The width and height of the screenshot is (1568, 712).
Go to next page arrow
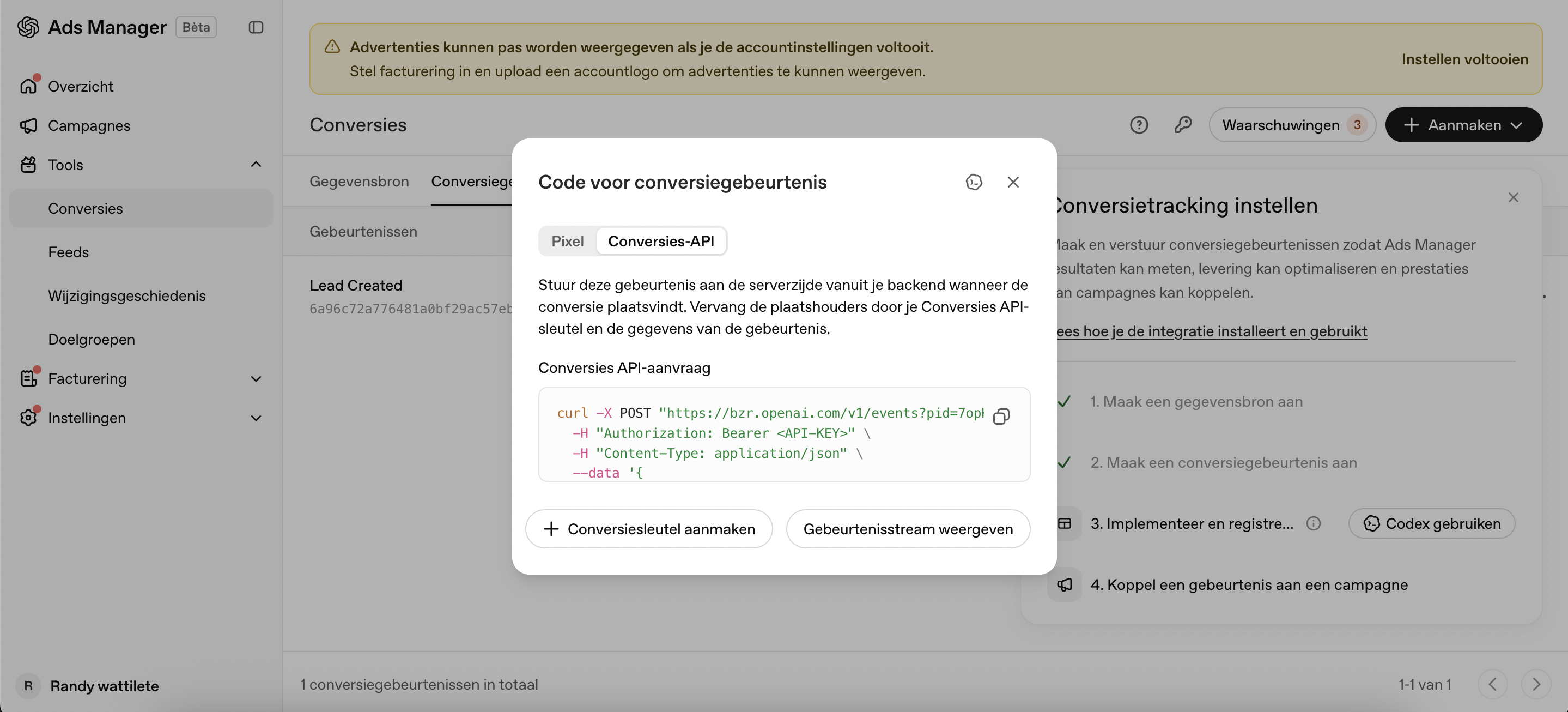click(1535, 684)
